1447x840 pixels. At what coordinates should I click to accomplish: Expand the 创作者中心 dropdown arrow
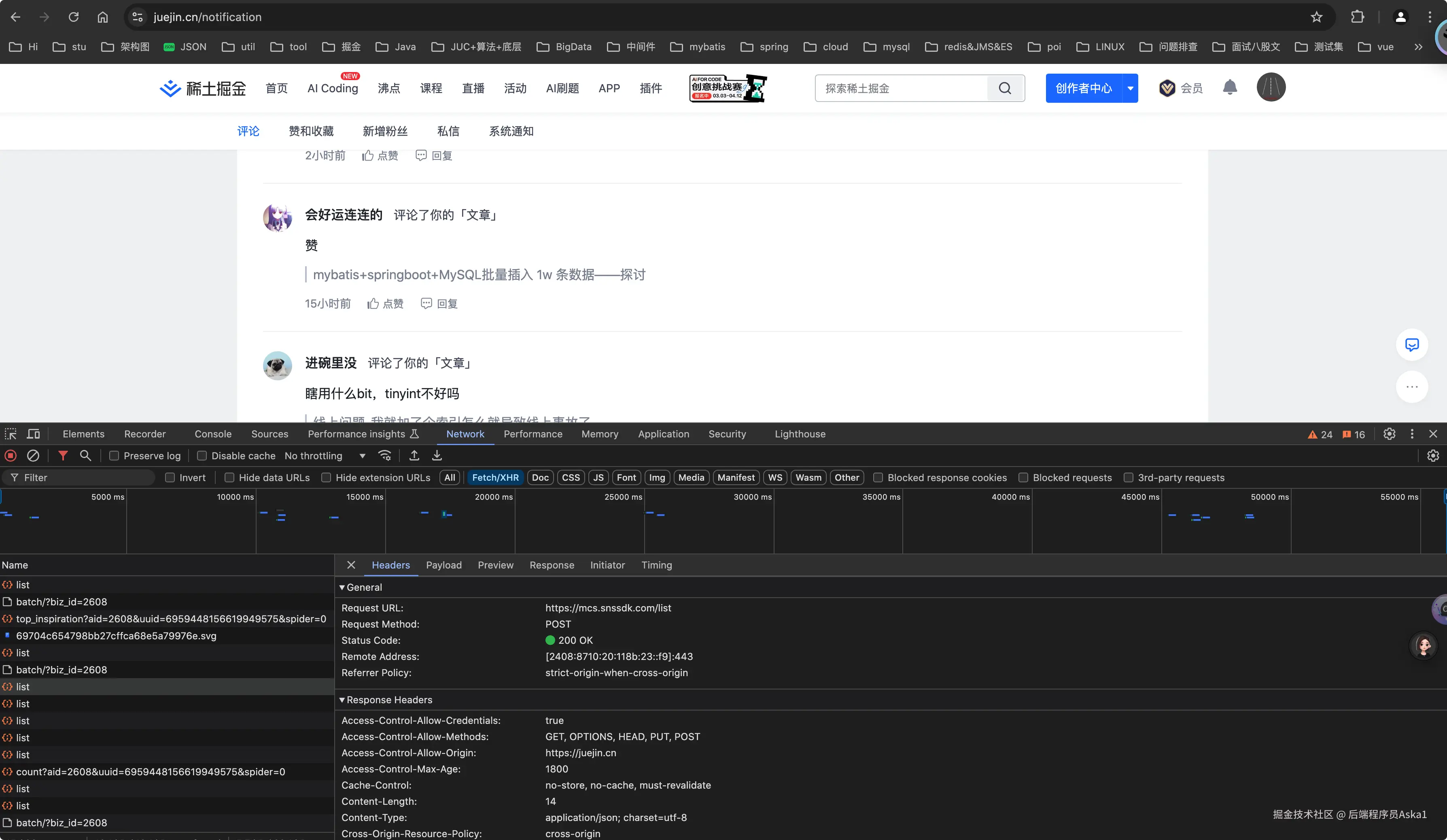(1130, 89)
